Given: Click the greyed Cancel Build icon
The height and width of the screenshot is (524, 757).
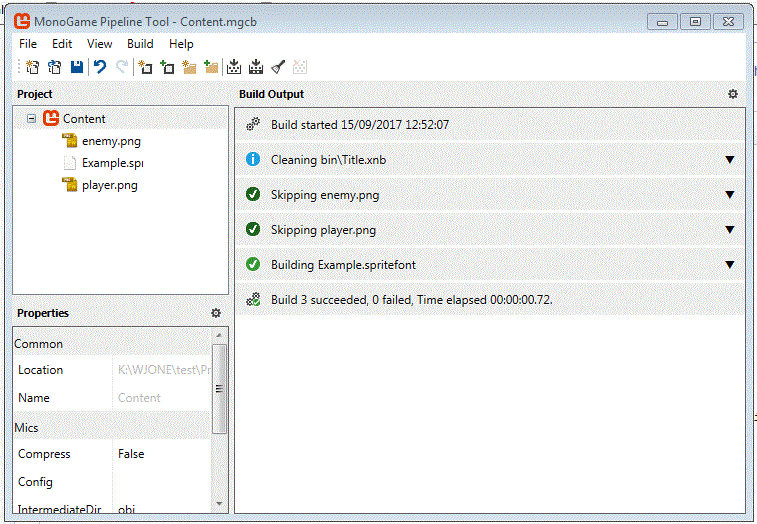Looking at the screenshot, I should [300, 67].
